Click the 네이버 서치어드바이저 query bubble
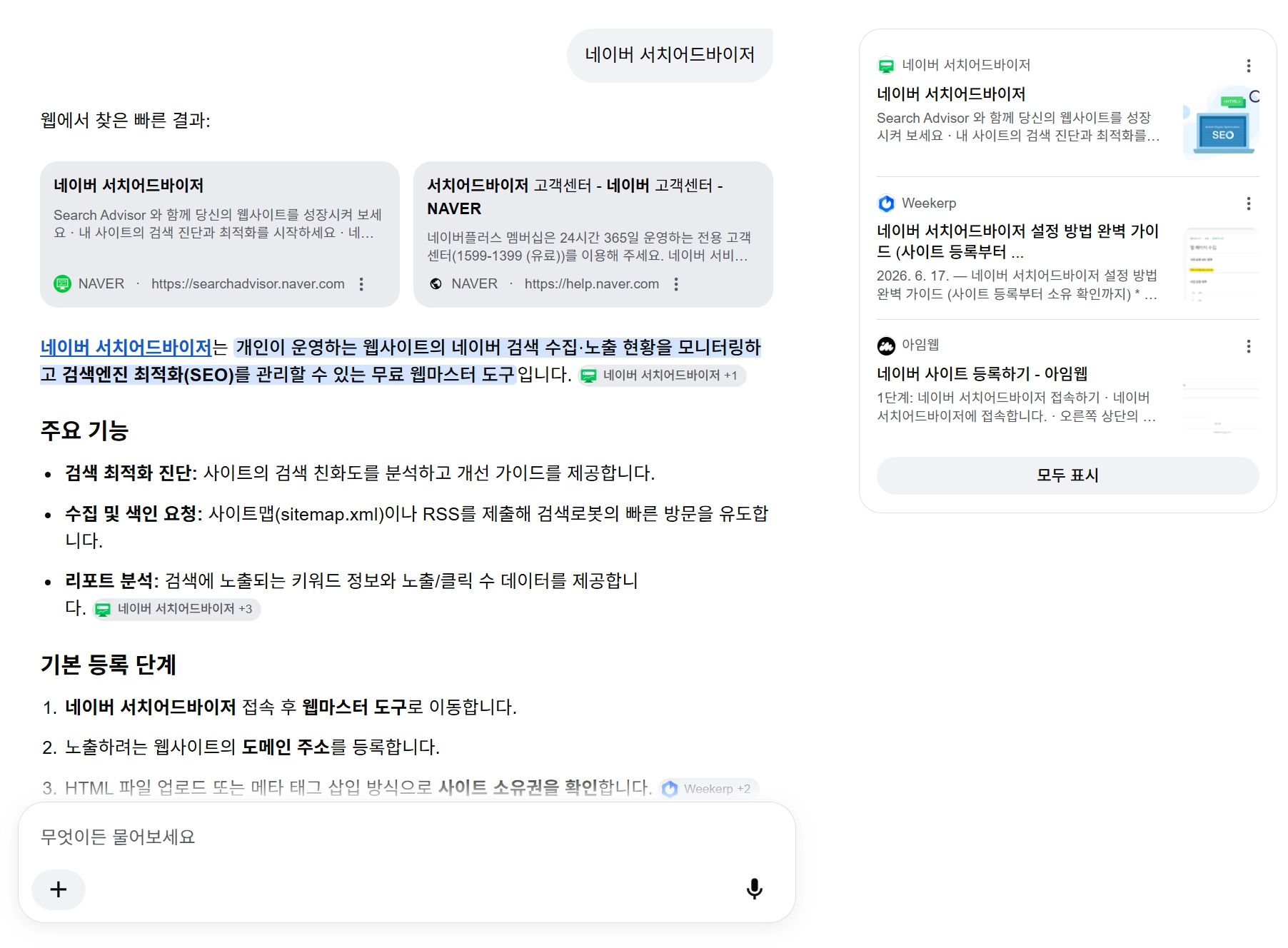This screenshot has width=1288, height=948. (x=670, y=55)
